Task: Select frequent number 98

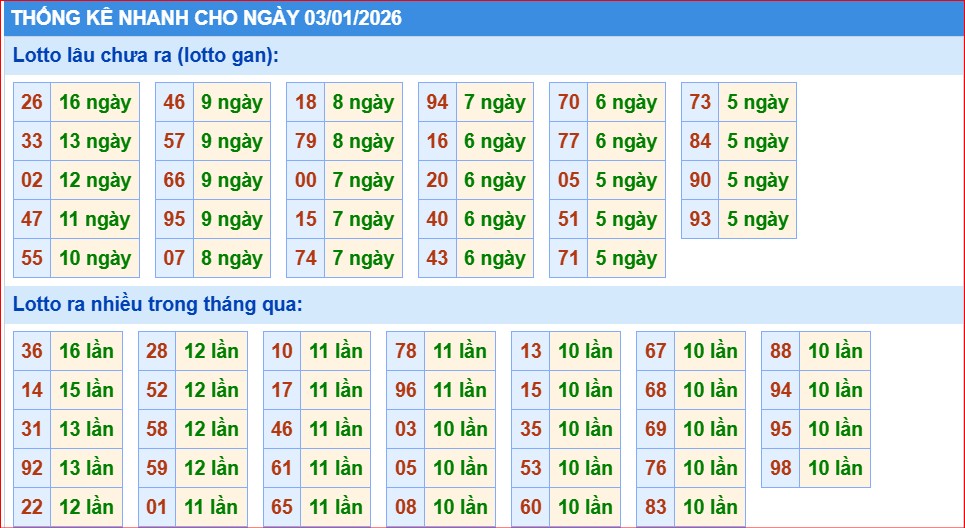Action: coord(781,468)
